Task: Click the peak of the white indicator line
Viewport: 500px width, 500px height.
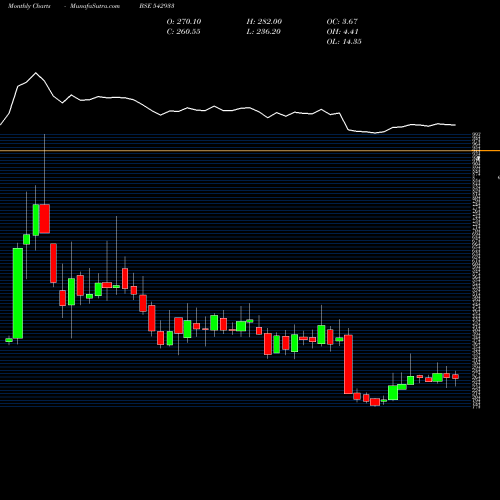Action: coord(36,73)
